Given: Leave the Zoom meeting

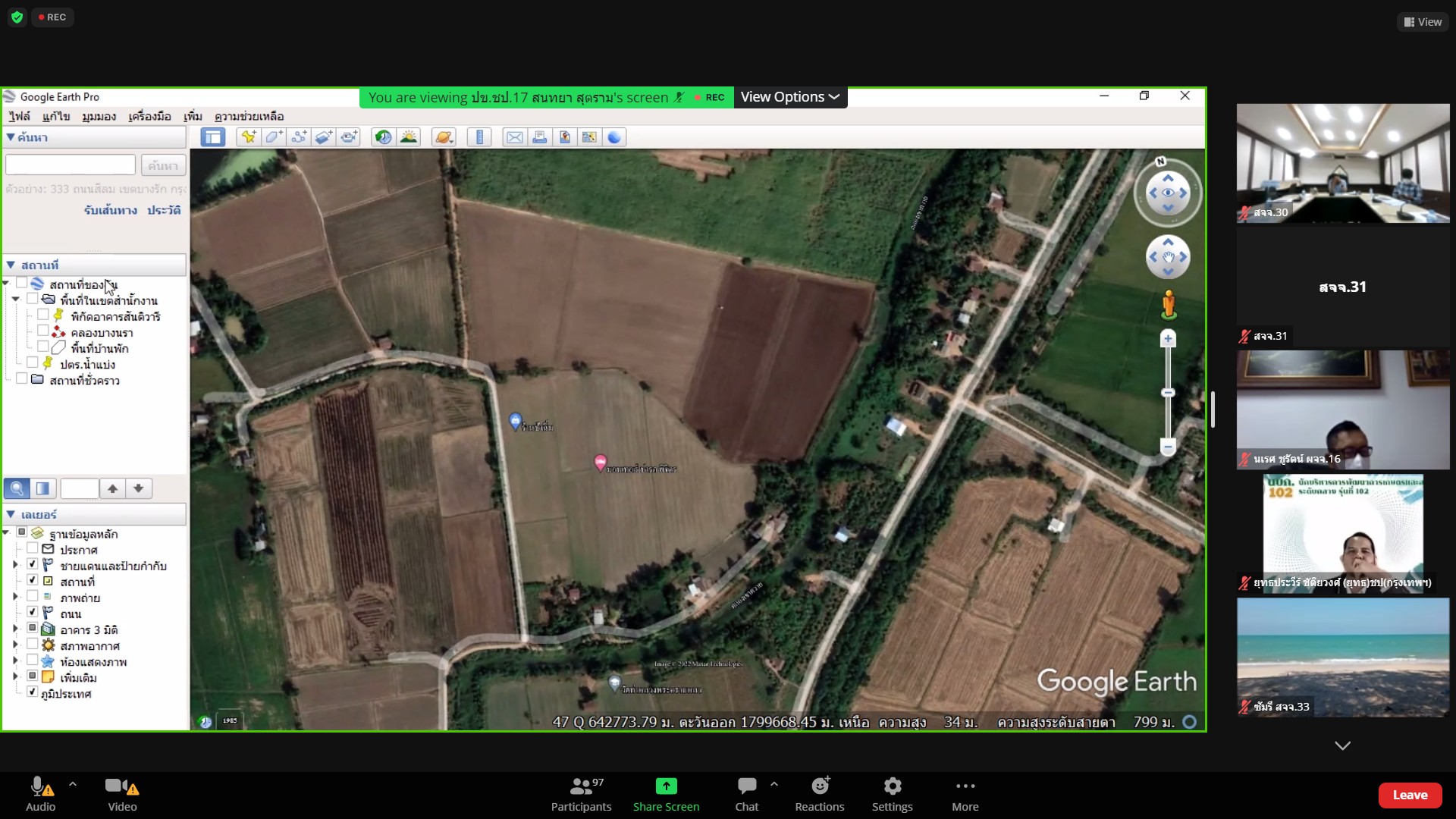Looking at the screenshot, I should tap(1409, 795).
